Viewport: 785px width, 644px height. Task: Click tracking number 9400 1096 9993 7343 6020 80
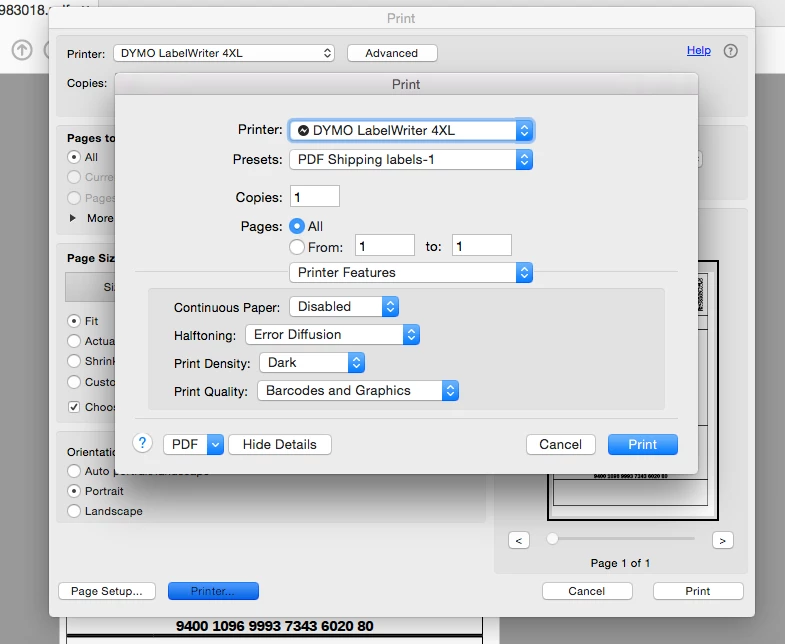pos(274,626)
